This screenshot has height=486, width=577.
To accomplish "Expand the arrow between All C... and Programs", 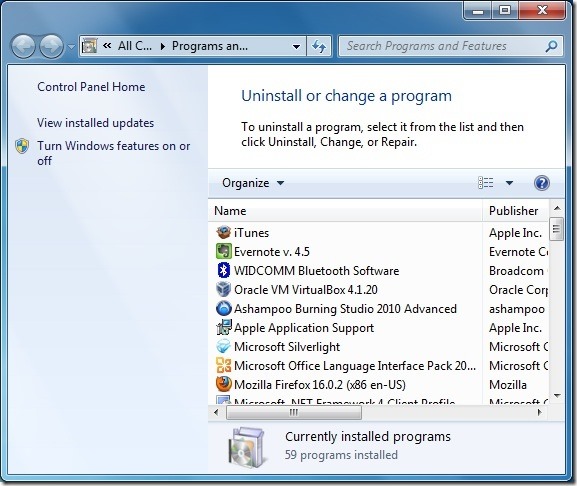I will click(163, 46).
